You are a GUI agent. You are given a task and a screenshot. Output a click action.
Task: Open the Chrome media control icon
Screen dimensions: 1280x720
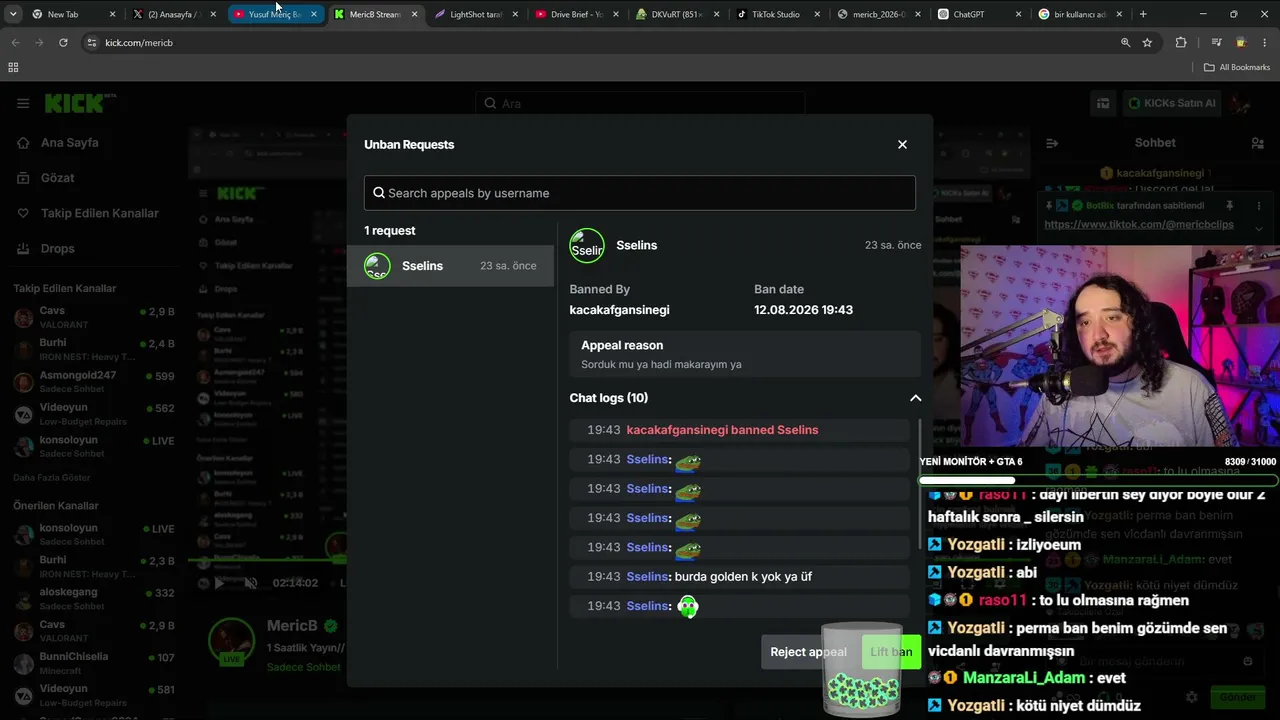[x=1216, y=43]
